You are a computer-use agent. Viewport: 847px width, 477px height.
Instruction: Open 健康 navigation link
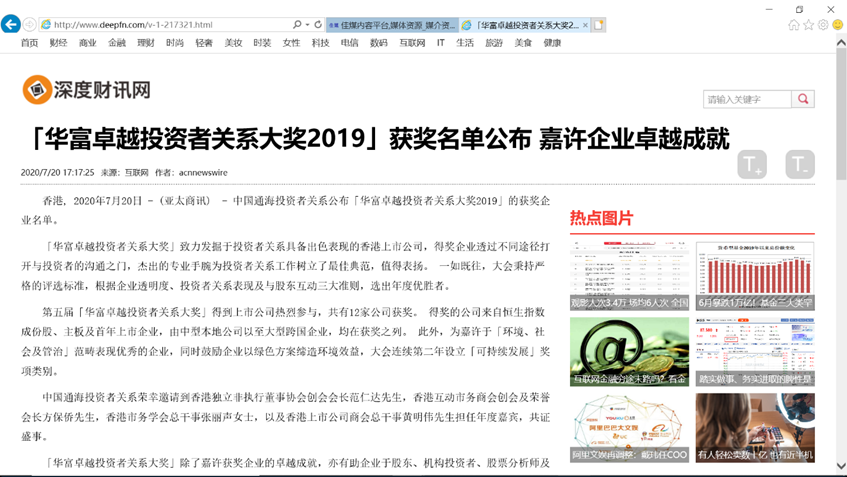click(x=552, y=43)
